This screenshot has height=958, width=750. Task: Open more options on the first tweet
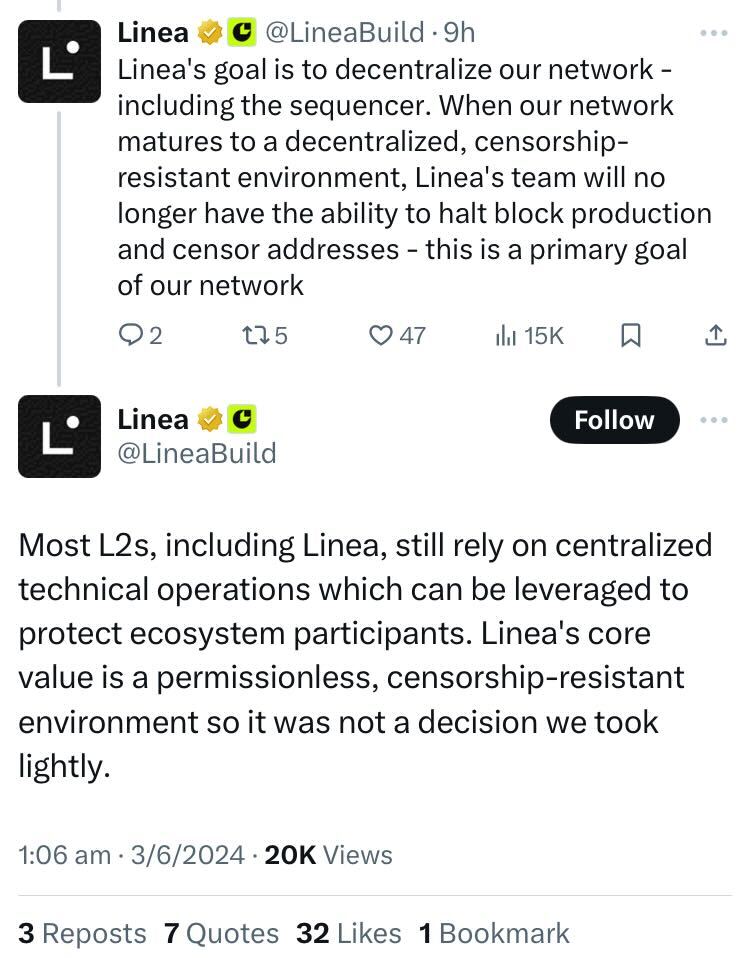pyautogui.click(x=714, y=33)
